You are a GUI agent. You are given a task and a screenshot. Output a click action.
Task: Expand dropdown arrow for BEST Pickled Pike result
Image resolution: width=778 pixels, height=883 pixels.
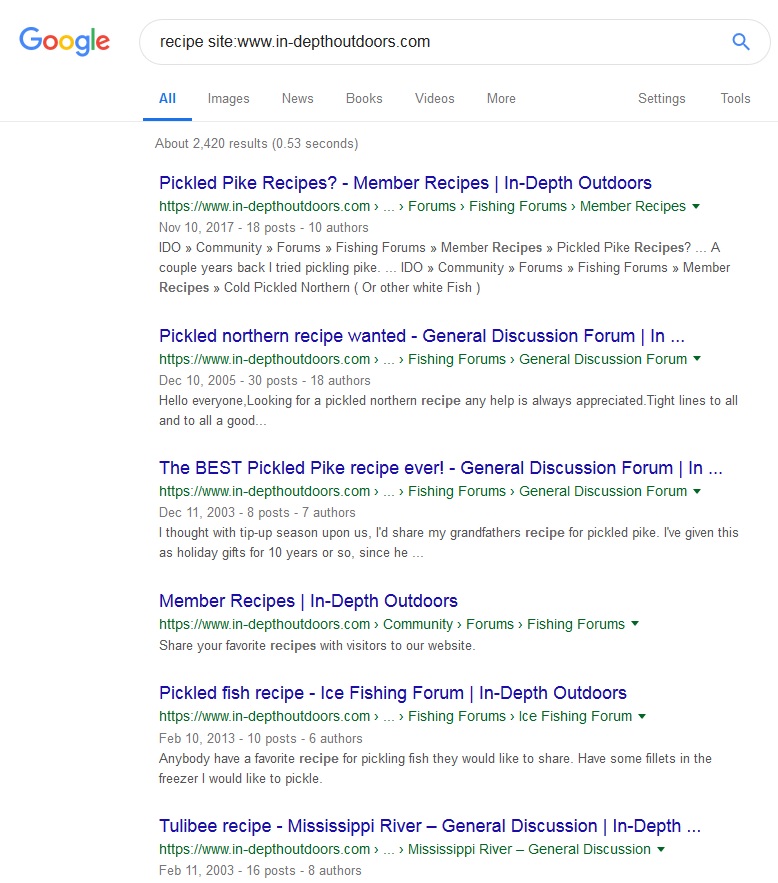(x=697, y=492)
